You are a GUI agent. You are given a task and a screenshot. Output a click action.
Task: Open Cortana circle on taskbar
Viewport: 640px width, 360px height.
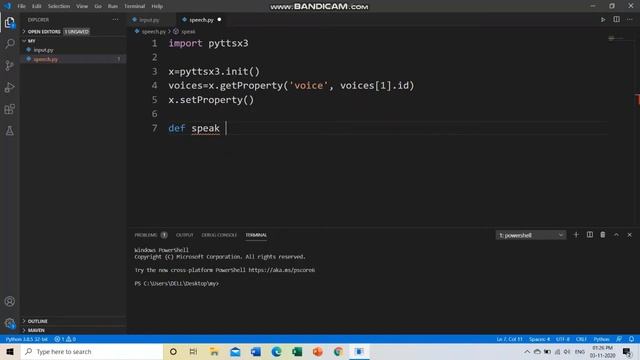coord(173,351)
